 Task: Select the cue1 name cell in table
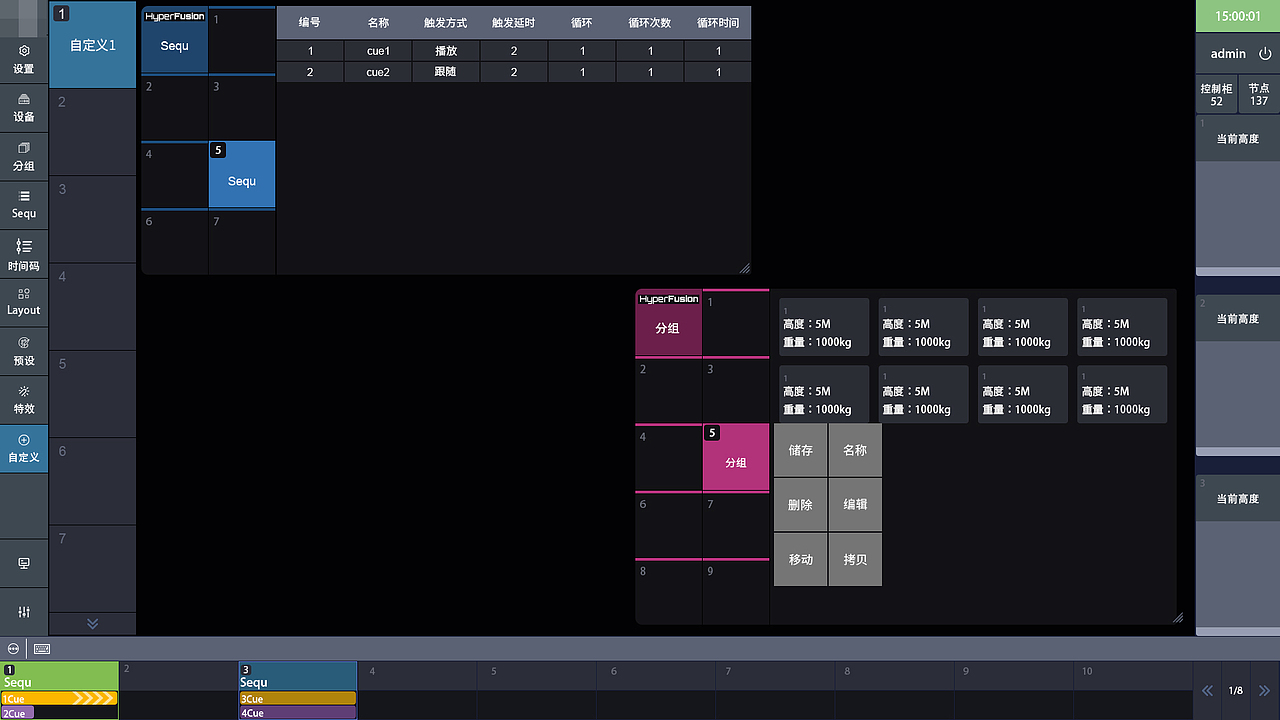378,51
